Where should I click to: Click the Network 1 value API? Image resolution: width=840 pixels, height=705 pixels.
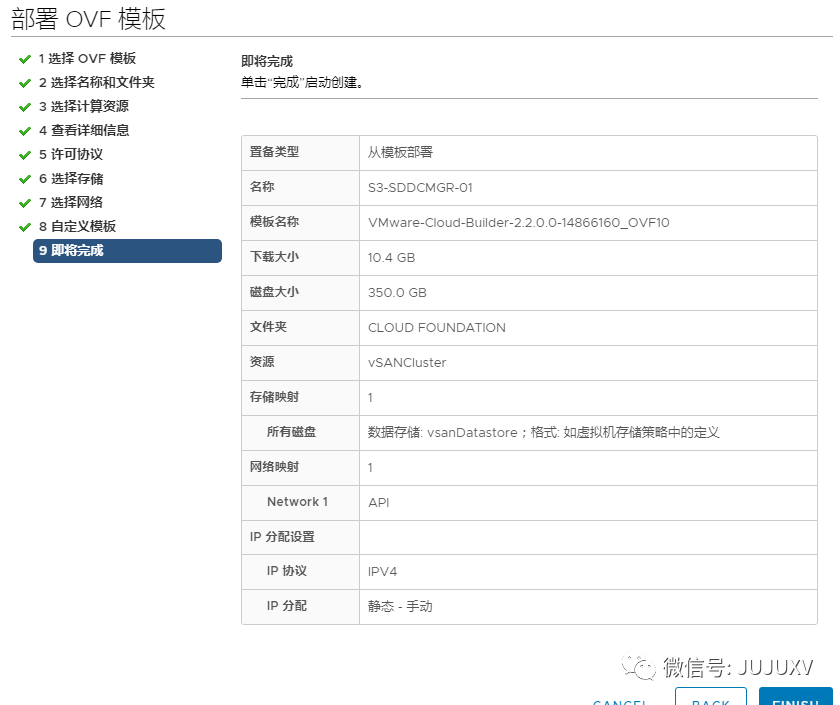(378, 502)
